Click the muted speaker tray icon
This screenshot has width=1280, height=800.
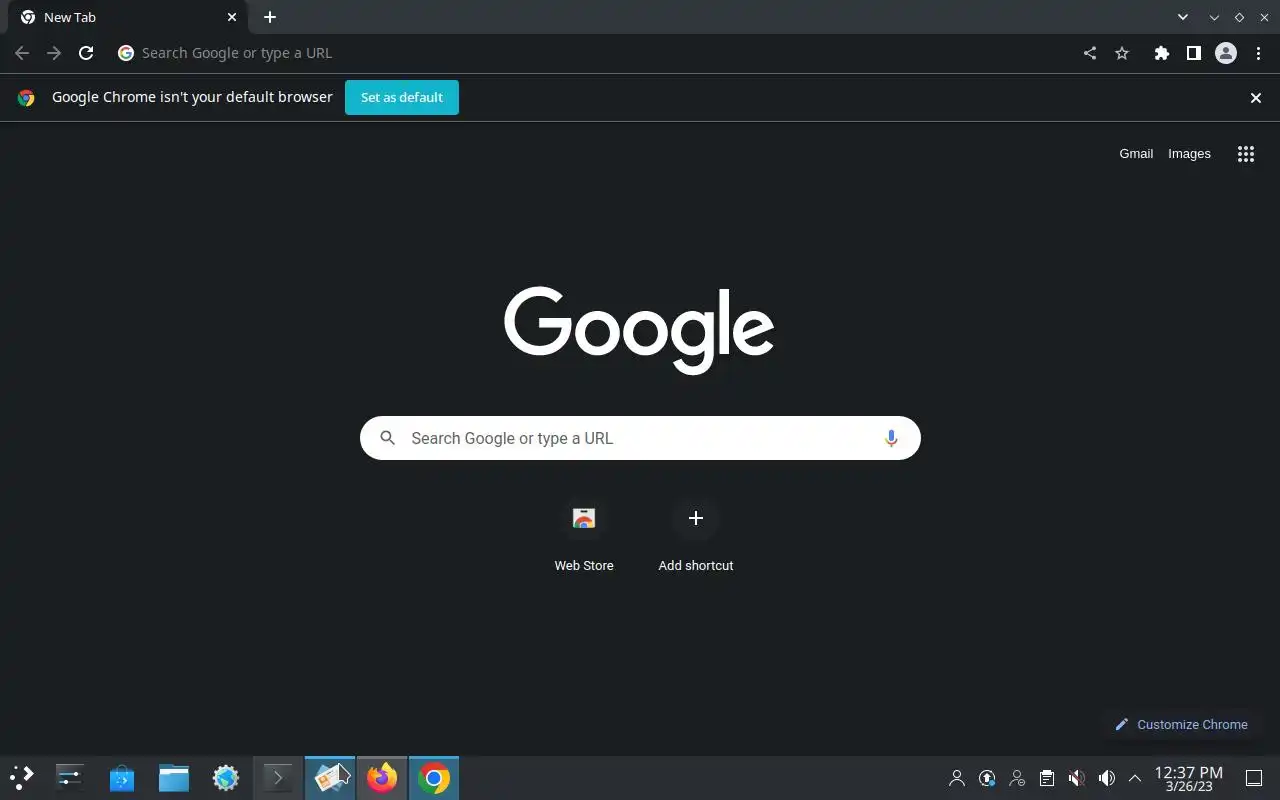[1077, 778]
